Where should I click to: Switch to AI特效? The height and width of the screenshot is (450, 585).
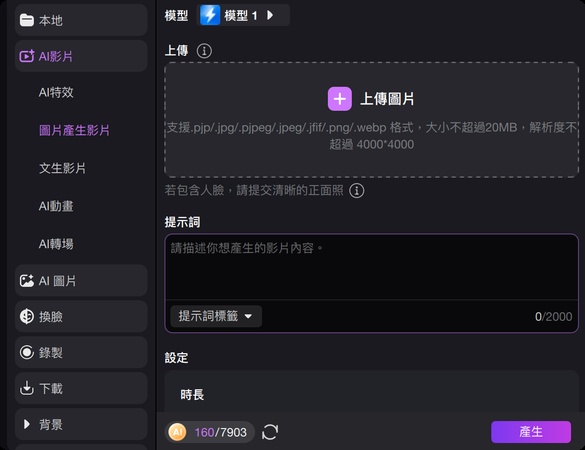(x=56, y=92)
